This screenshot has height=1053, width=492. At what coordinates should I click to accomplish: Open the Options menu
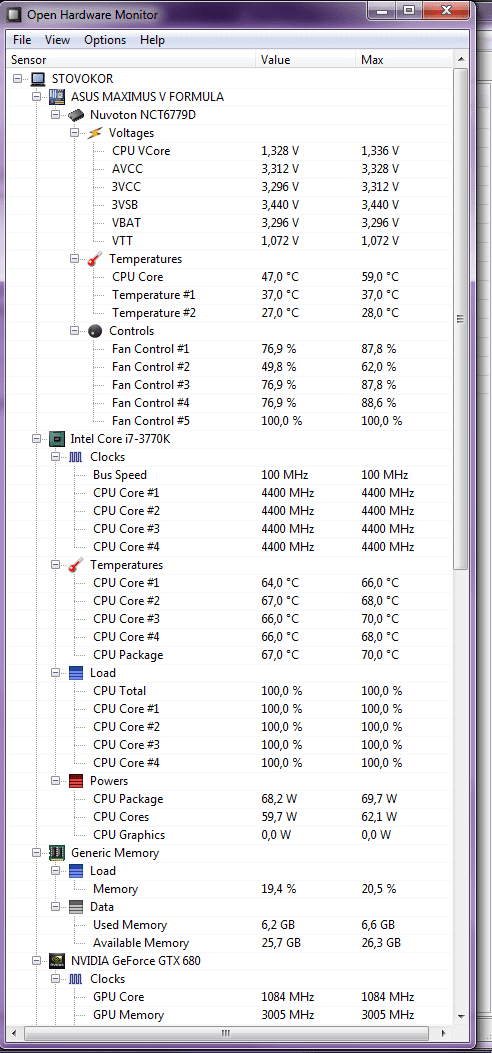point(105,40)
